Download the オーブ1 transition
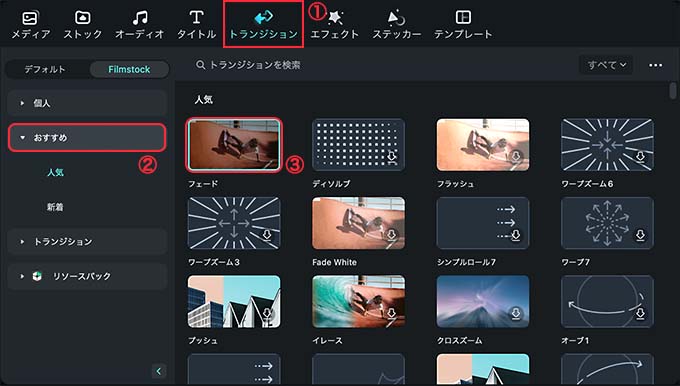The height and width of the screenshot is (386, 680). 641,314
